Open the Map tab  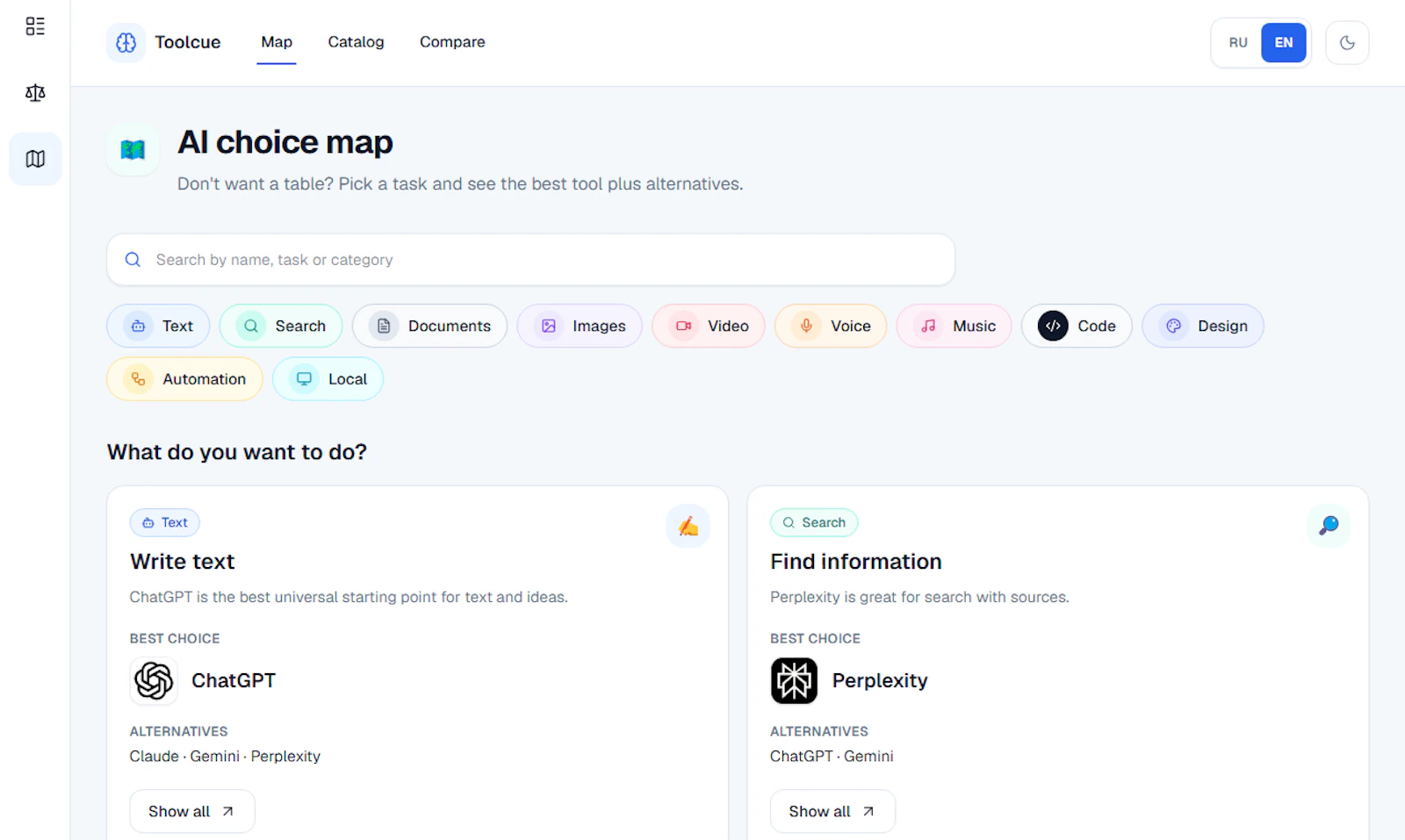coord(277,42)
